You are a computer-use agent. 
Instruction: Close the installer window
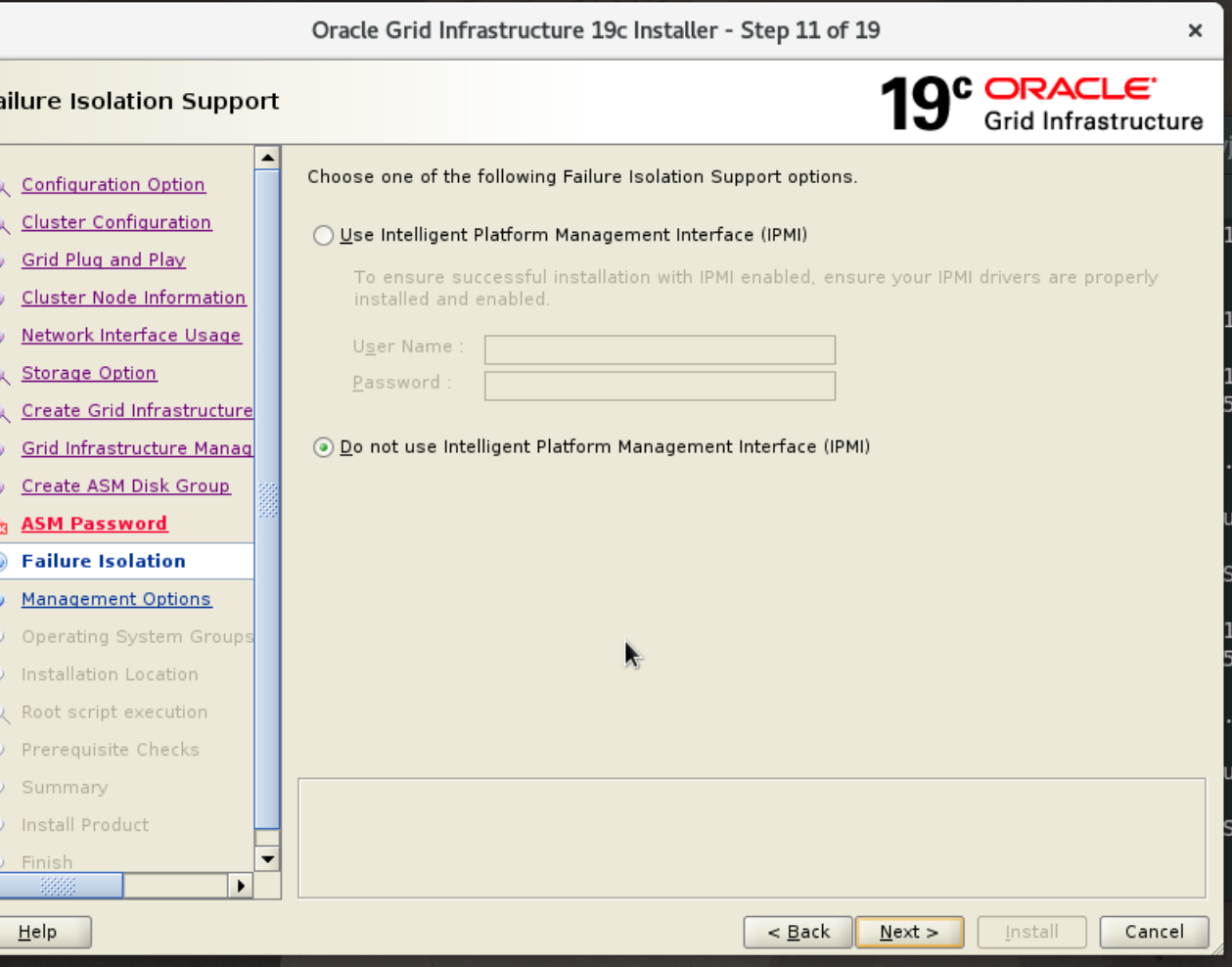[x=1195, y=30]
